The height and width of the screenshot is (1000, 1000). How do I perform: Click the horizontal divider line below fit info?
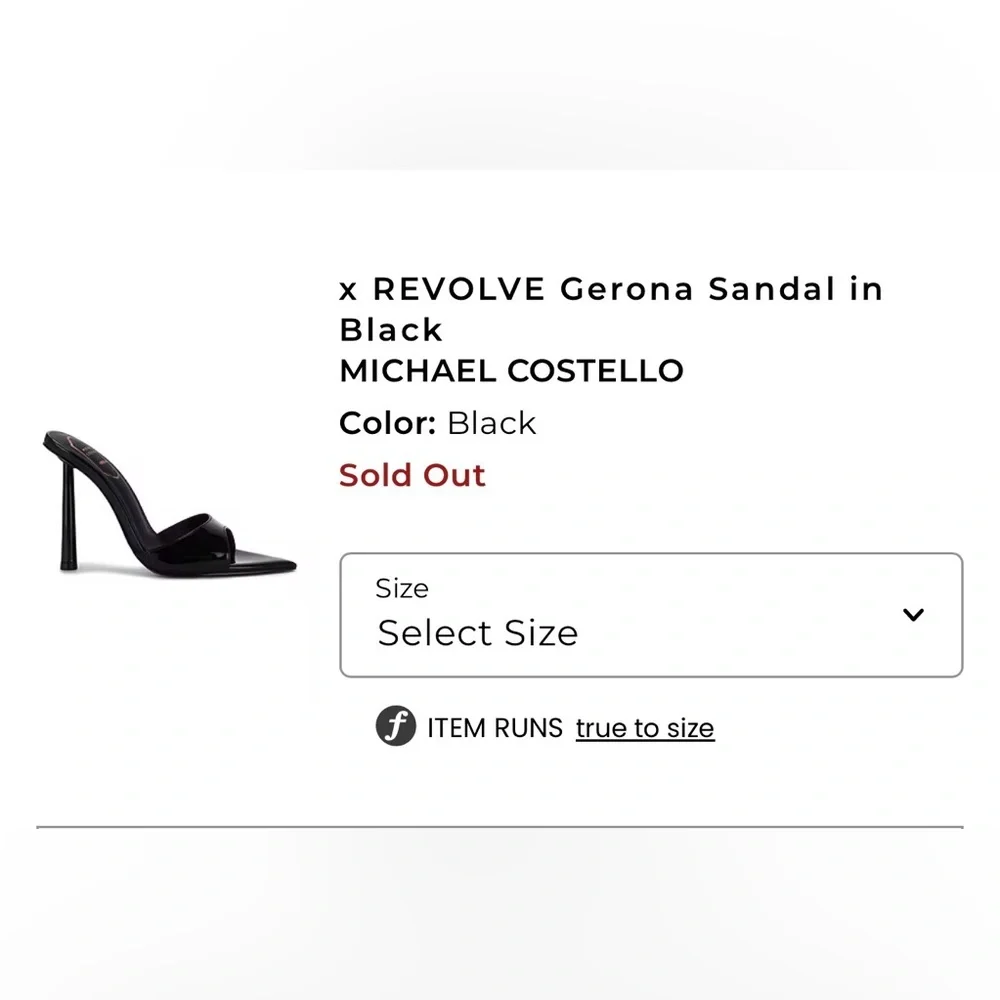(x=500, y=823)
